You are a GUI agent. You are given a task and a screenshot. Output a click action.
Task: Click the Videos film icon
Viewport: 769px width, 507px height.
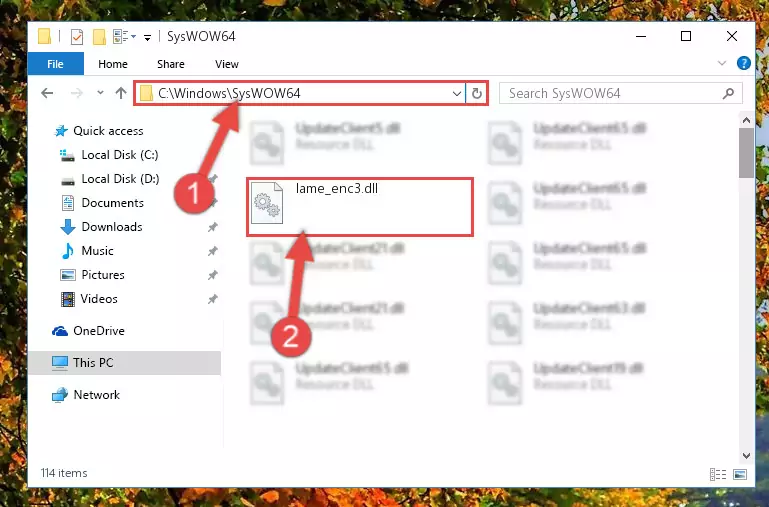coord(68,299)
